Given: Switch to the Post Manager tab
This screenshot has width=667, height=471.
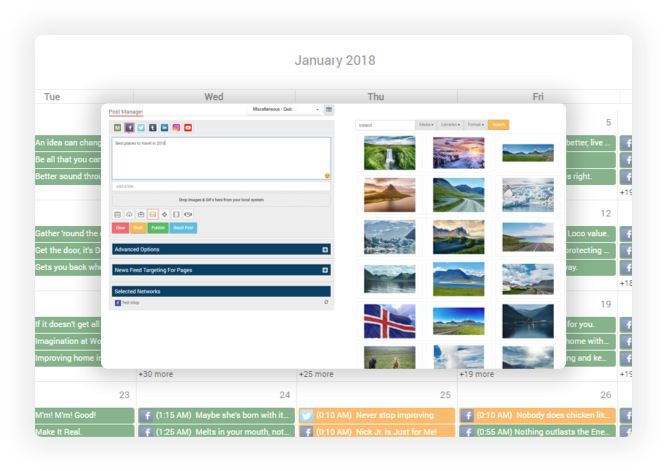Looking at the screenshot, I should 125,112.
